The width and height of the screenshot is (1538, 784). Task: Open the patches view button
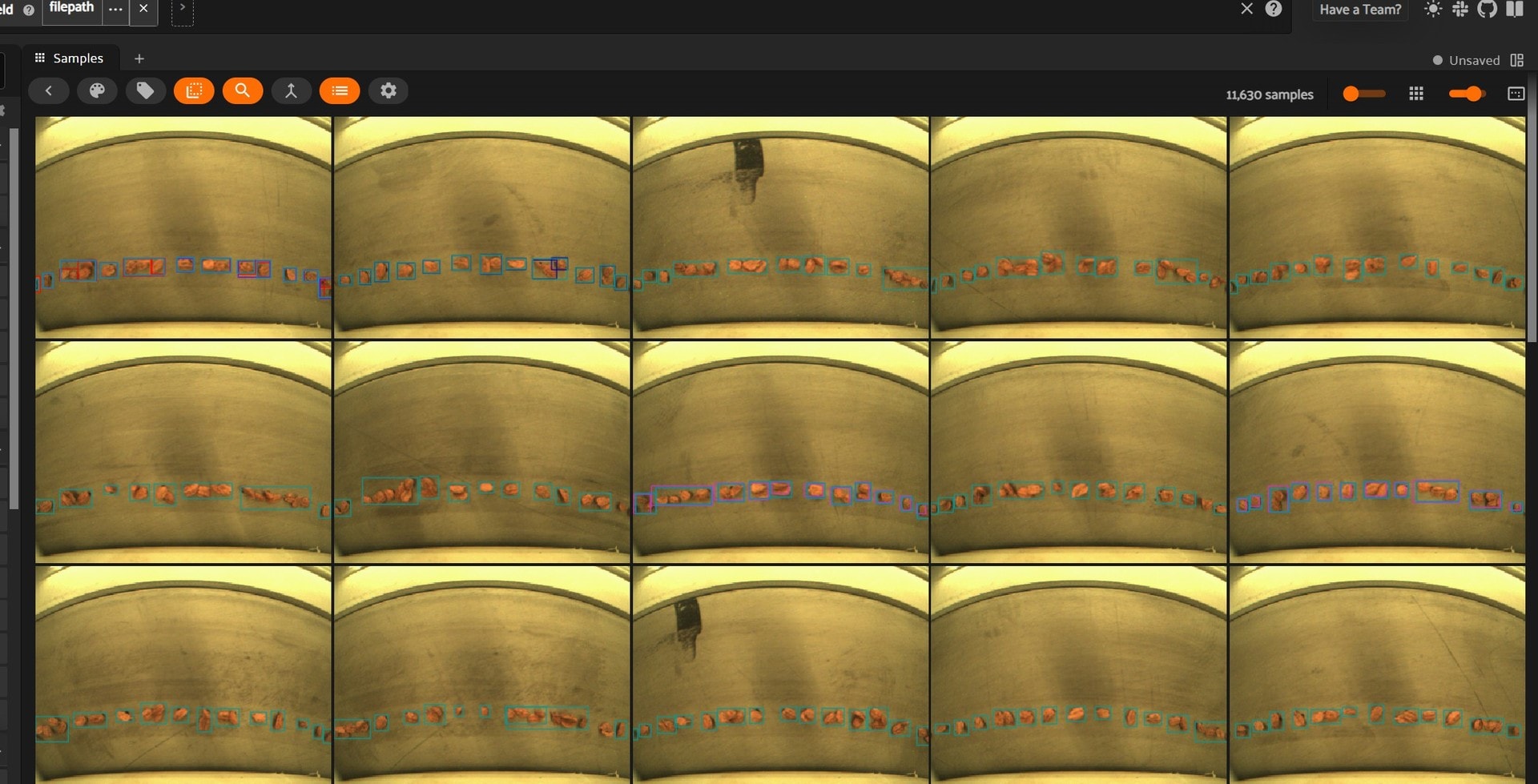click(x=194, y=90)
